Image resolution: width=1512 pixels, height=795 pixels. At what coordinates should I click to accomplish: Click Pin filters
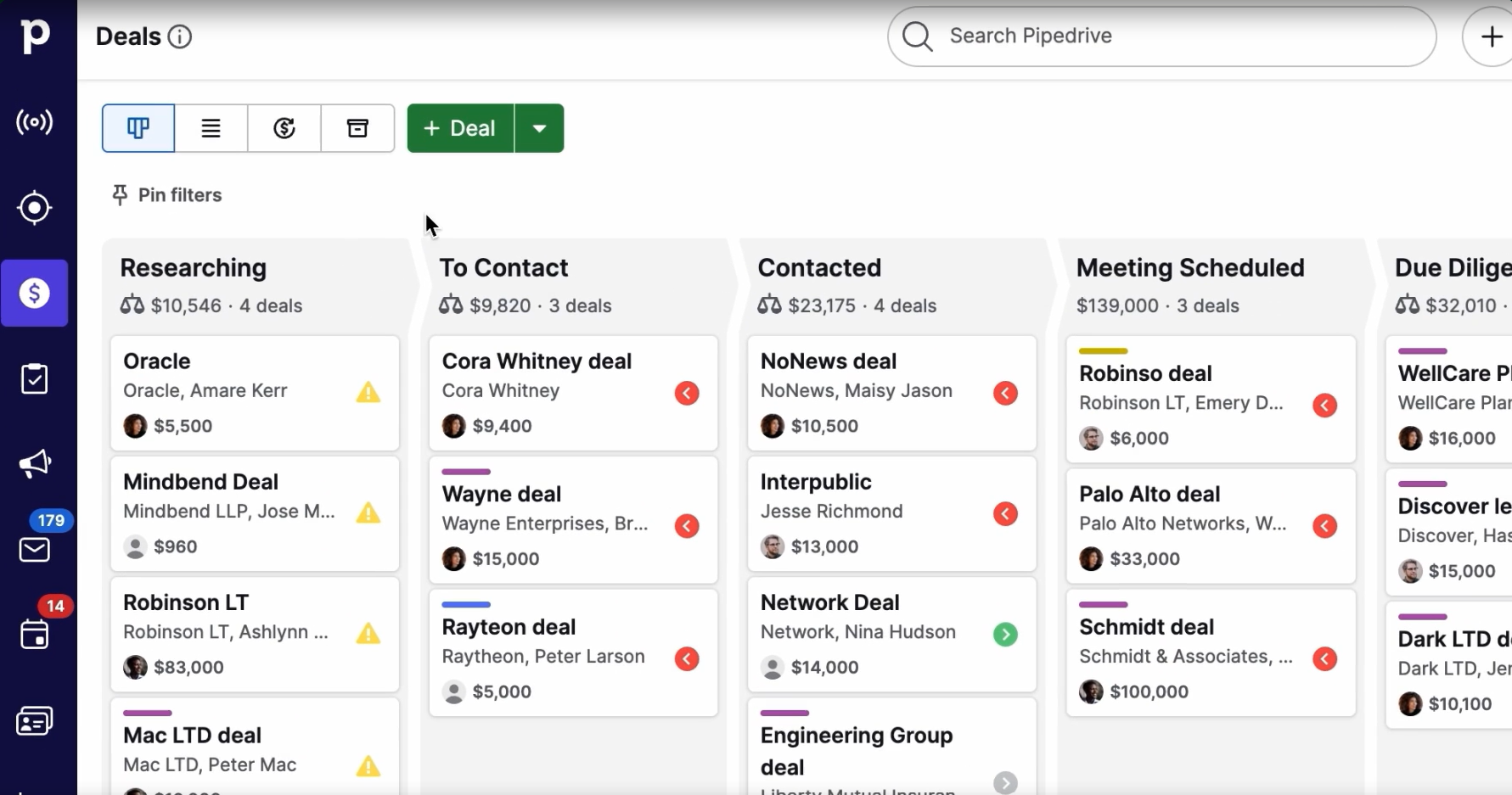point(167,195)
